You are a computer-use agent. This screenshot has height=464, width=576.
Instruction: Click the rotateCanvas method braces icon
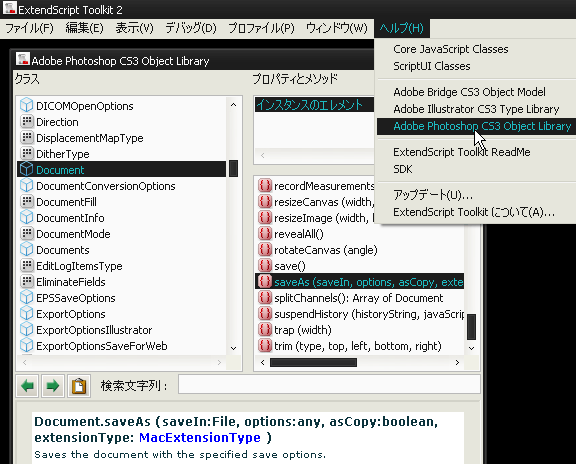point(264,249)
